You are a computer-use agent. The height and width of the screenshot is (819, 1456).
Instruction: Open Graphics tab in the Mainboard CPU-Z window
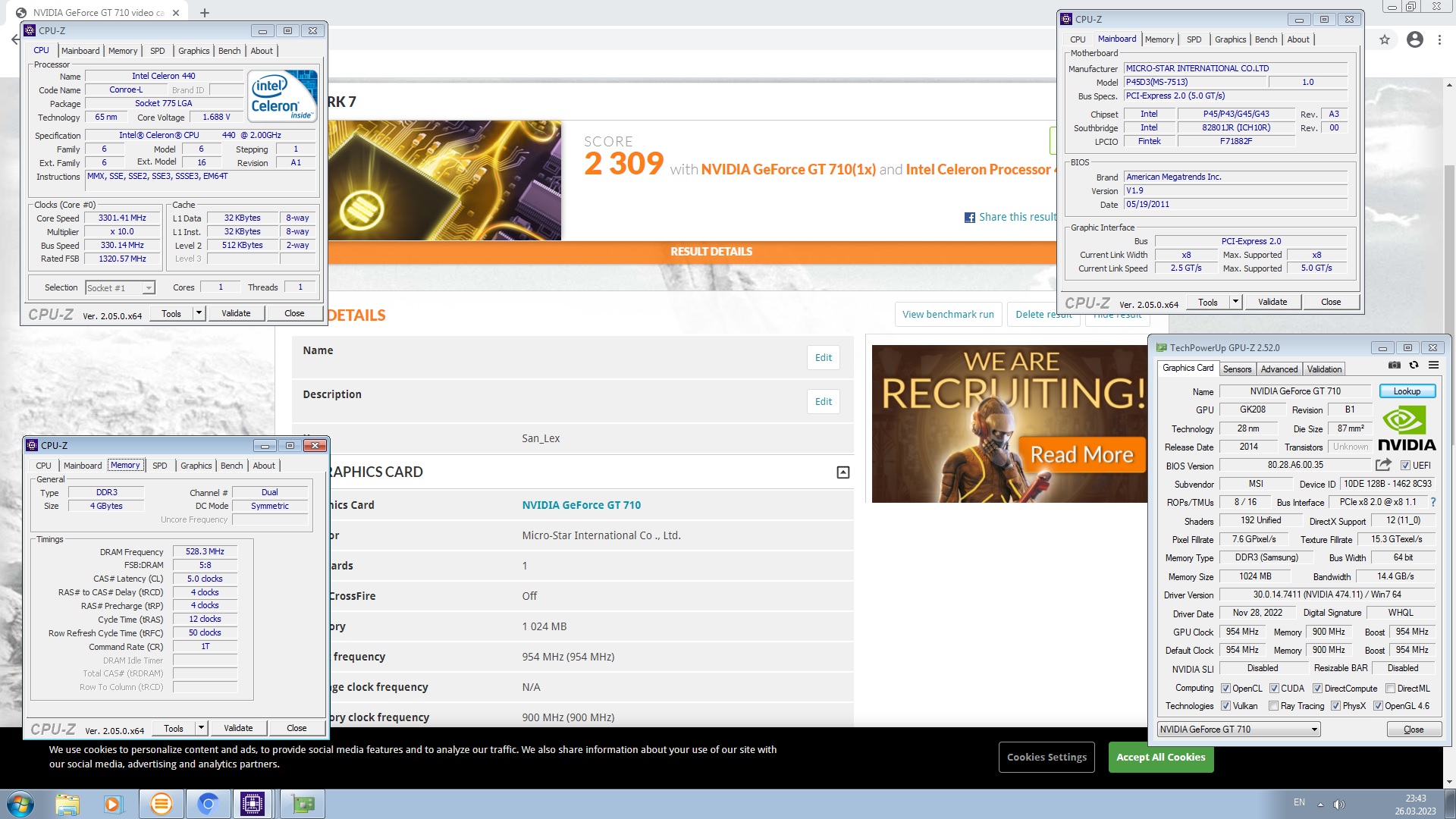(x=1230, y=39)
